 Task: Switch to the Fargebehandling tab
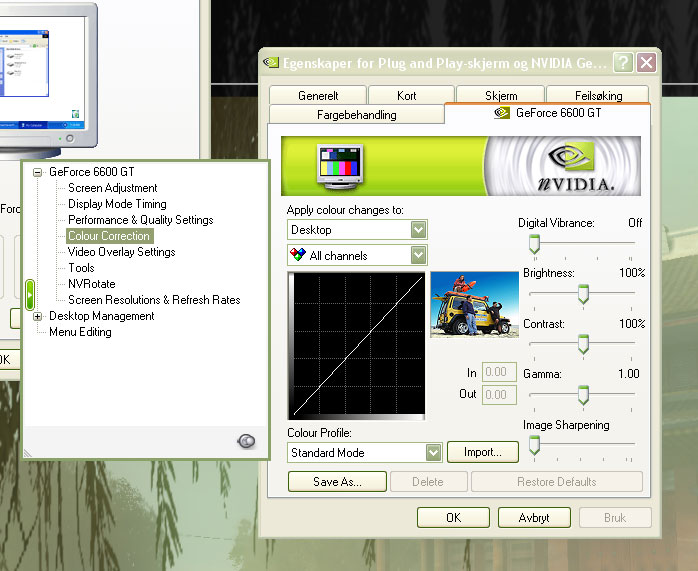(x=357, y=114)
